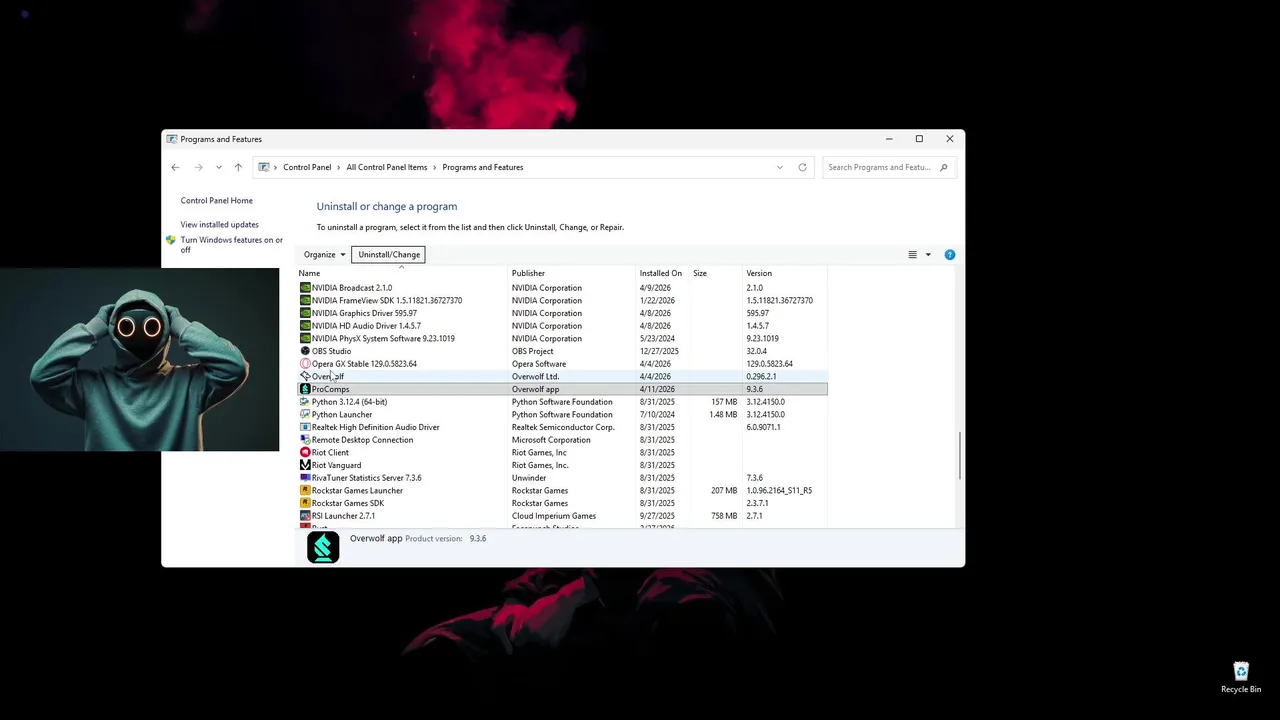1280x720 pixels.
Task: Click the large Overwolf app details icon
Action: click(323, 547)
